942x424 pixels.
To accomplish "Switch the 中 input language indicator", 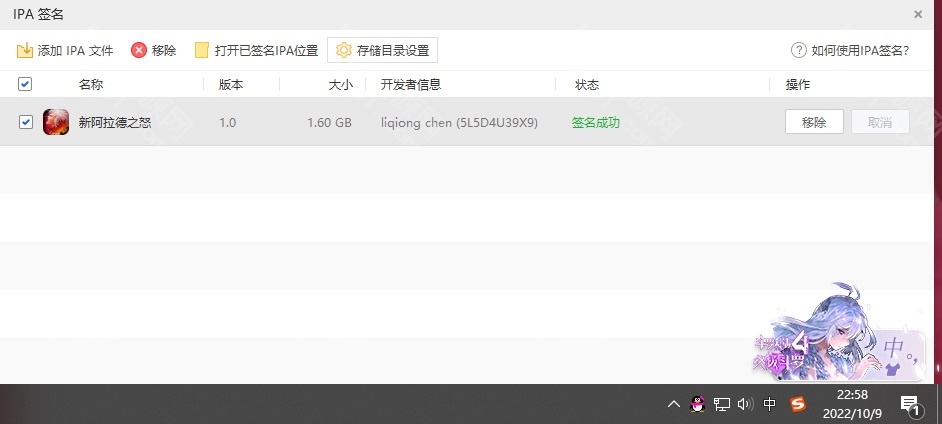I will (x=770, y=404).
